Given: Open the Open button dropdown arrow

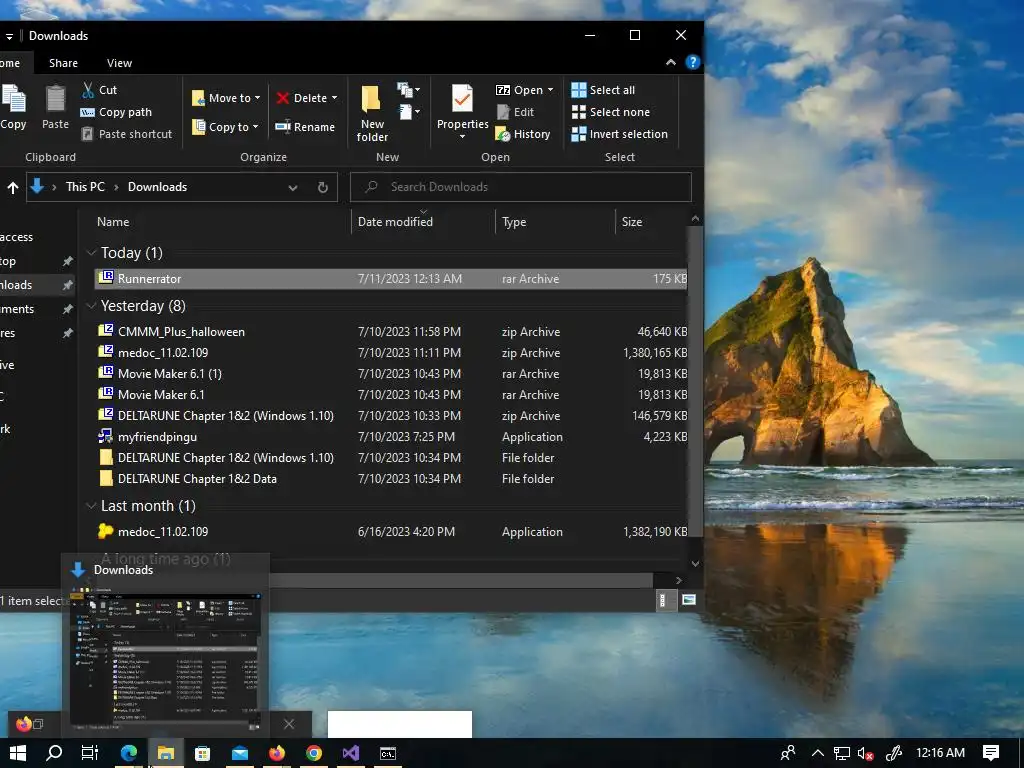Looking at the screenshot, I should (551, 89).
